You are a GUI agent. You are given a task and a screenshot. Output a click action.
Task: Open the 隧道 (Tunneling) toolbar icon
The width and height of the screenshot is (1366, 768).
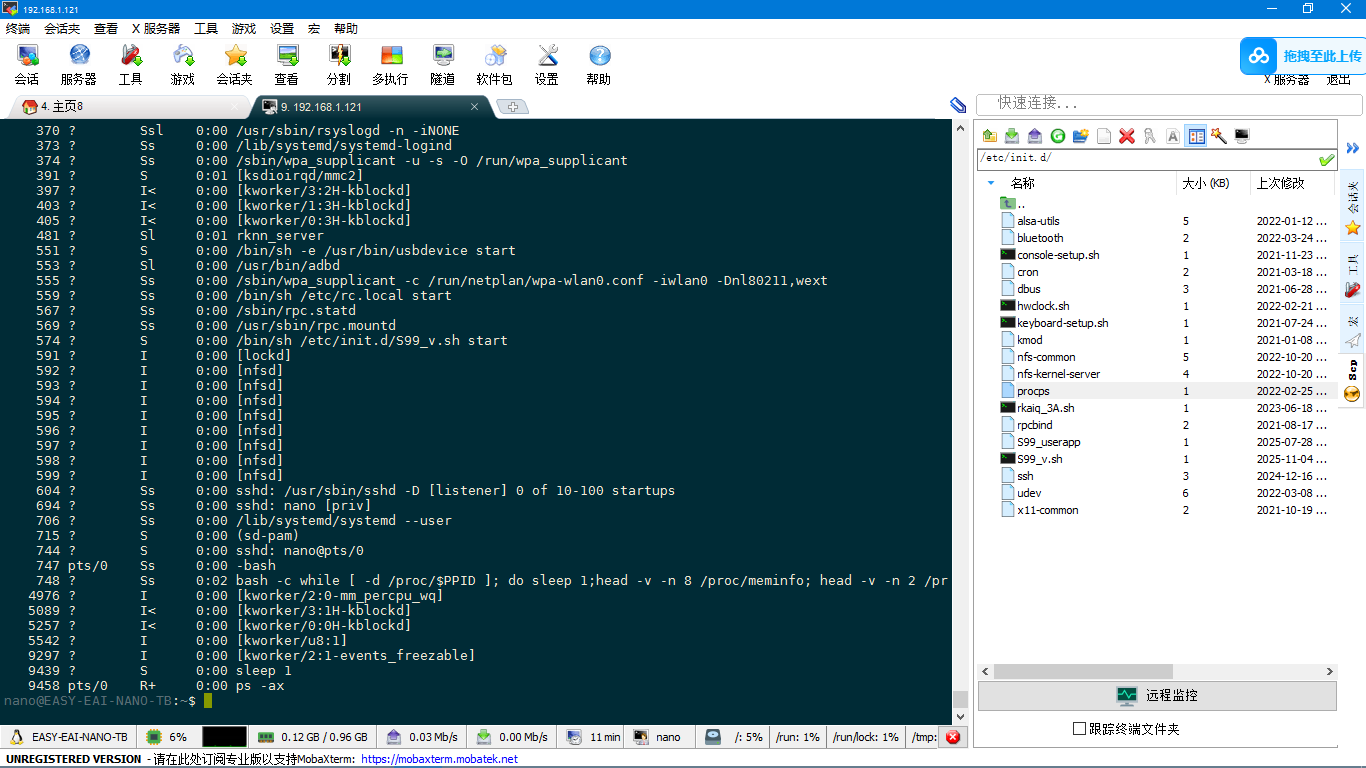pos(442,64)
